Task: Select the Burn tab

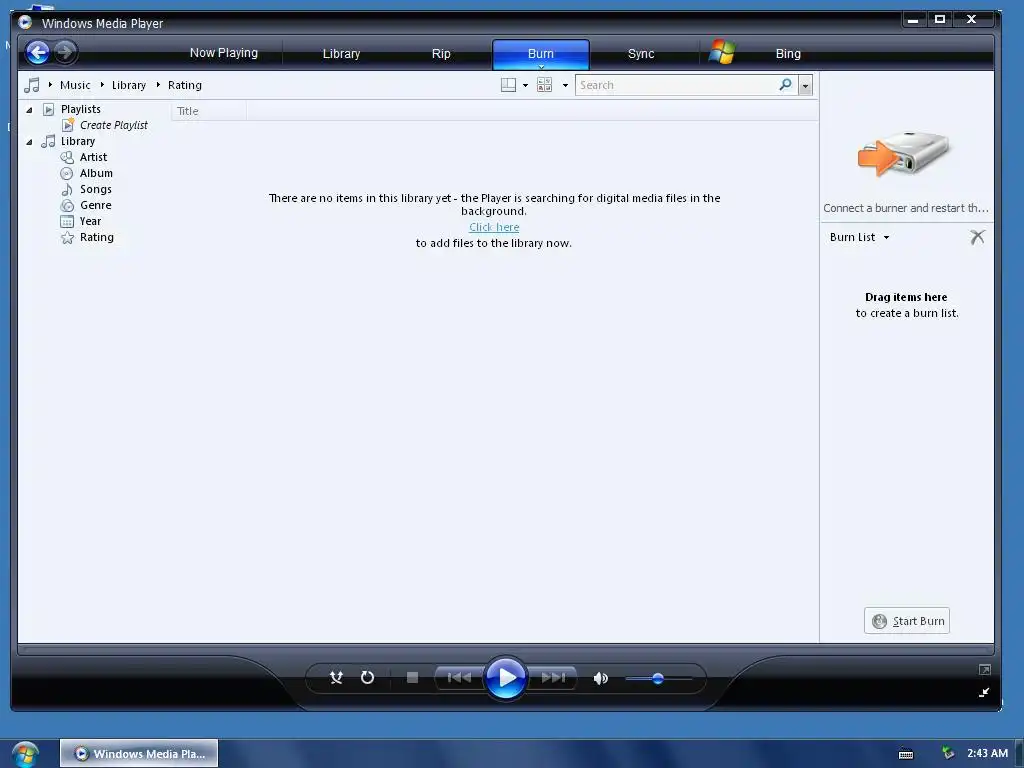Action: point(541,53)
